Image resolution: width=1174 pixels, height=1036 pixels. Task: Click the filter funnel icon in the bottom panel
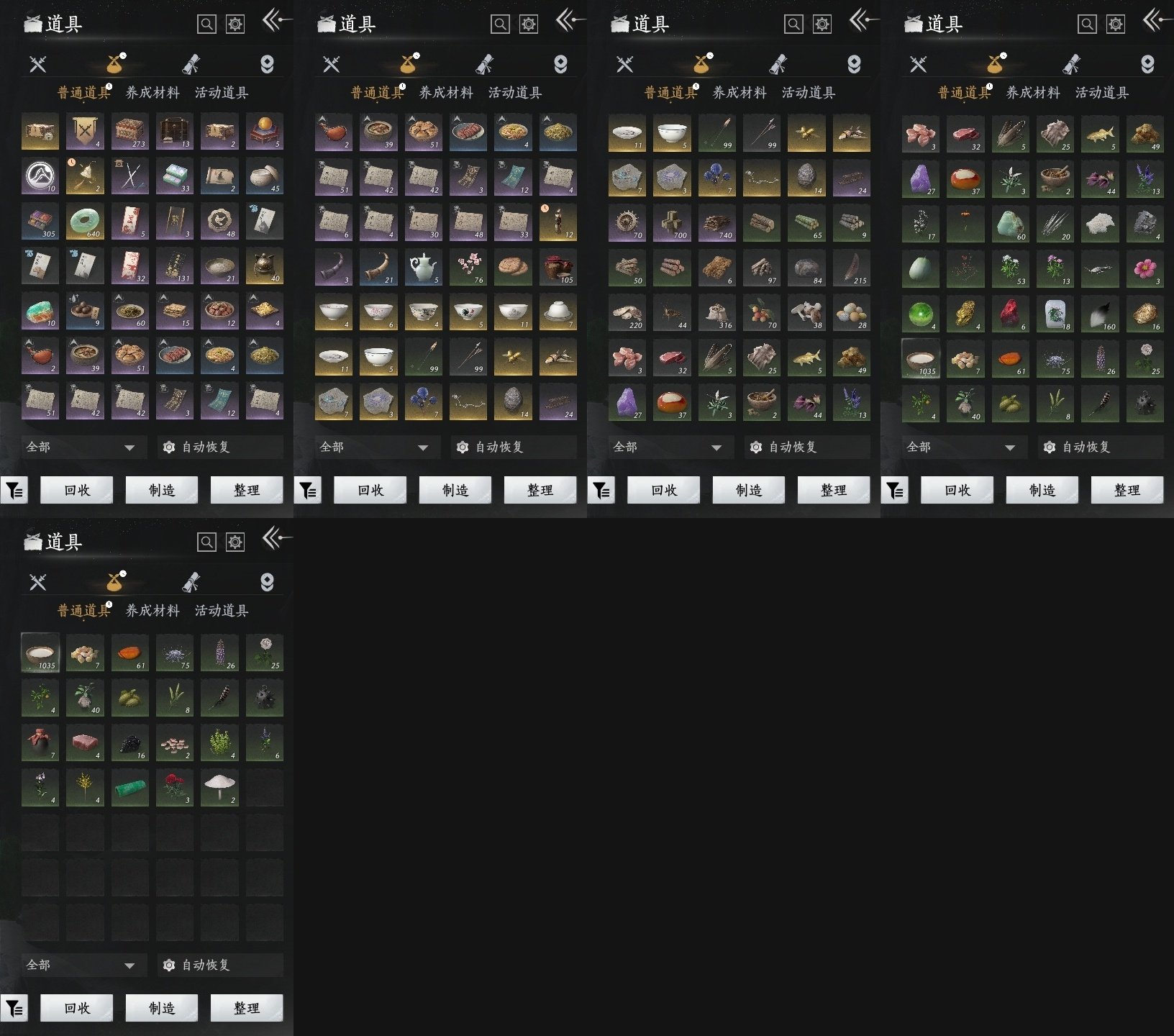tap(14, 1009)
